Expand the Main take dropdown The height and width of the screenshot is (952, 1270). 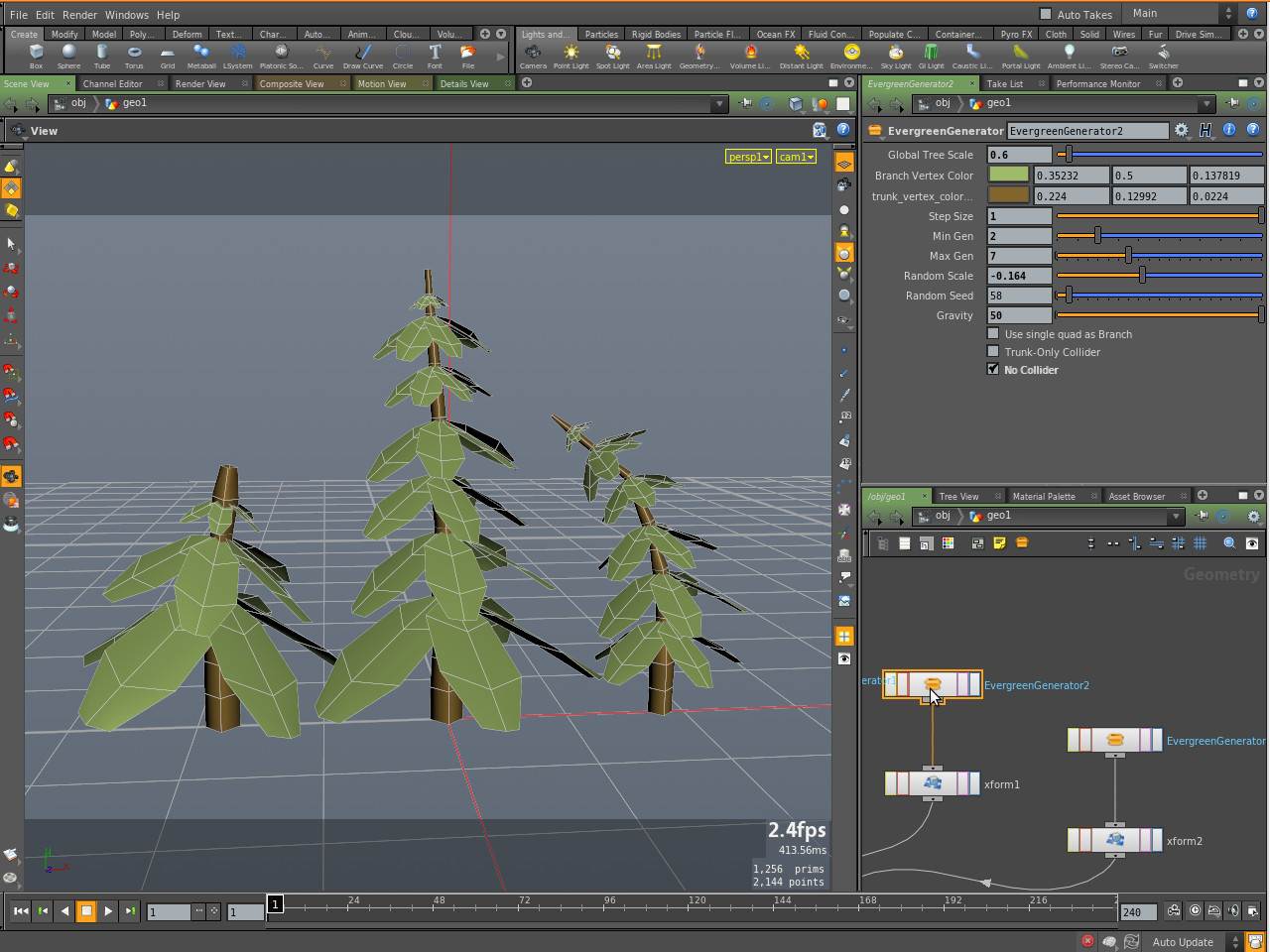tap(1180, 13)
